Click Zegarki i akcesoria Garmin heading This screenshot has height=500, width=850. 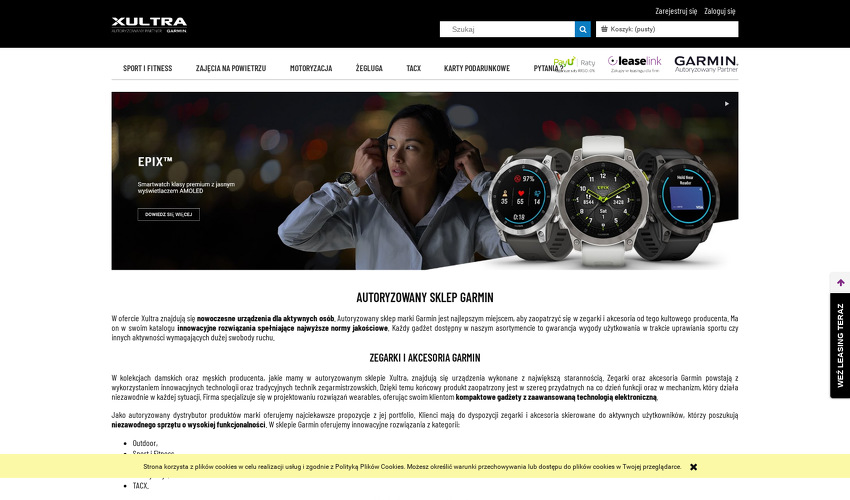click(425, 357)
